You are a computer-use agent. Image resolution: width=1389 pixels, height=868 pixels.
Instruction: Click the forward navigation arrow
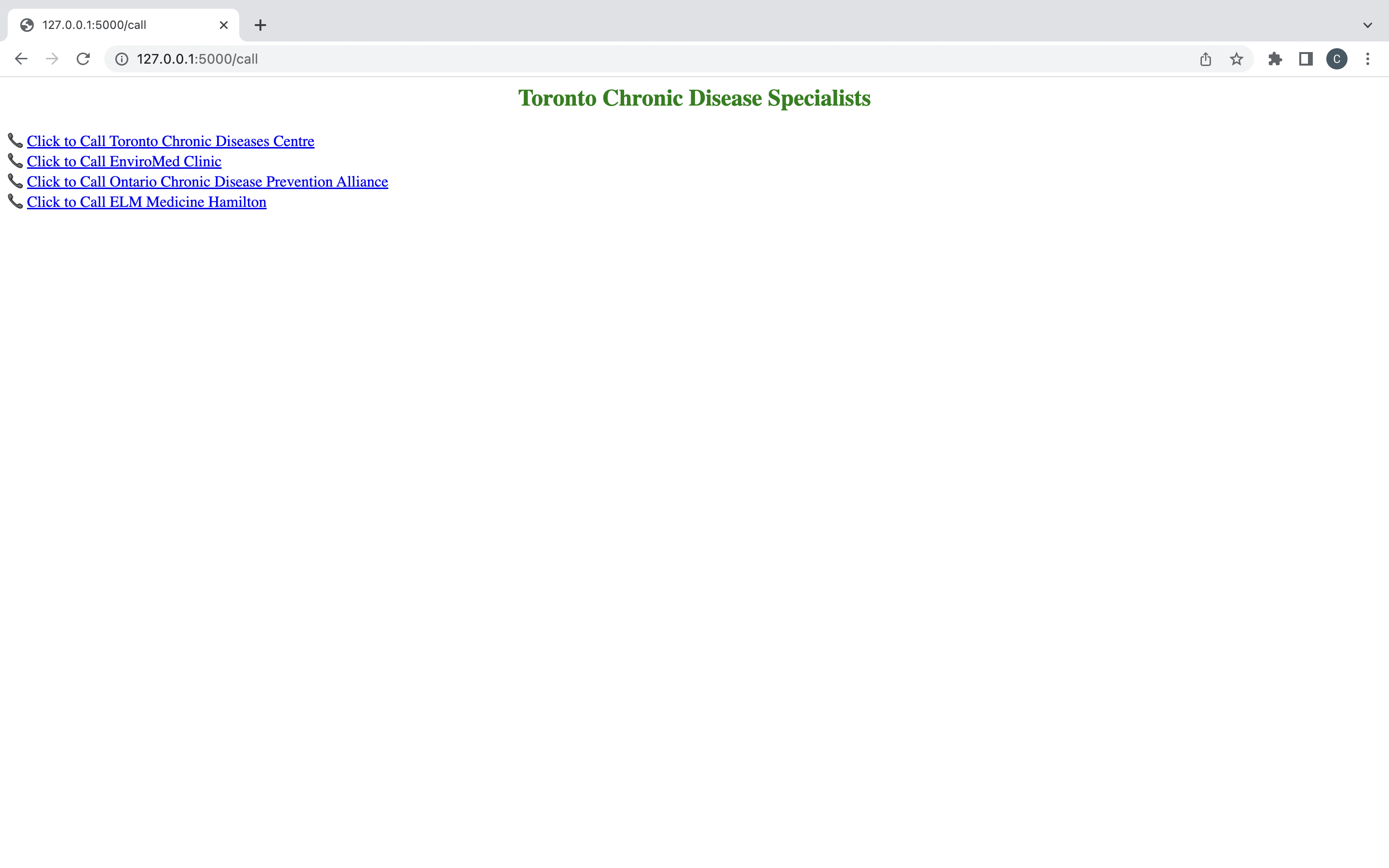click(52, 59)
